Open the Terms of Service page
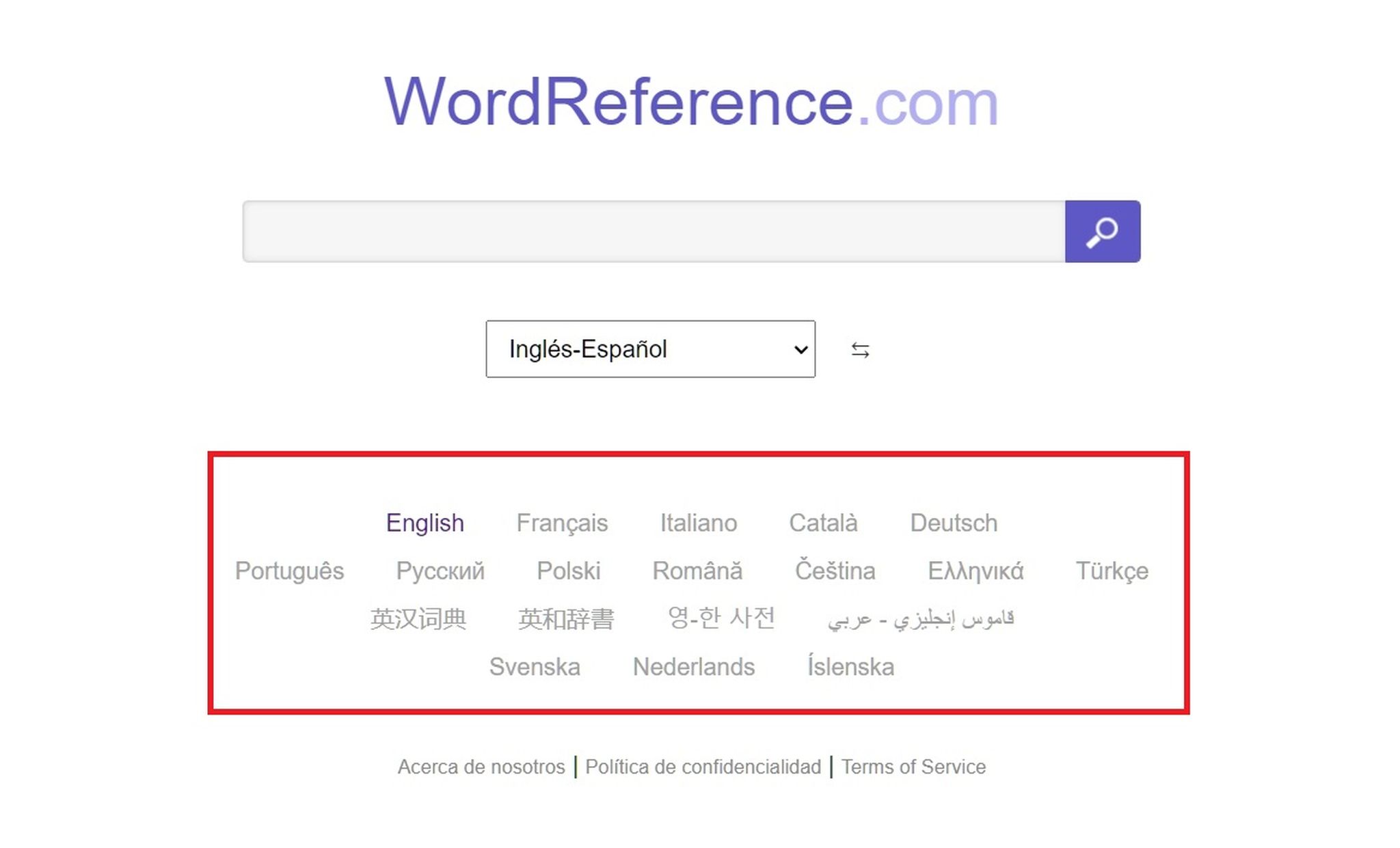 (x=913, y=767)
